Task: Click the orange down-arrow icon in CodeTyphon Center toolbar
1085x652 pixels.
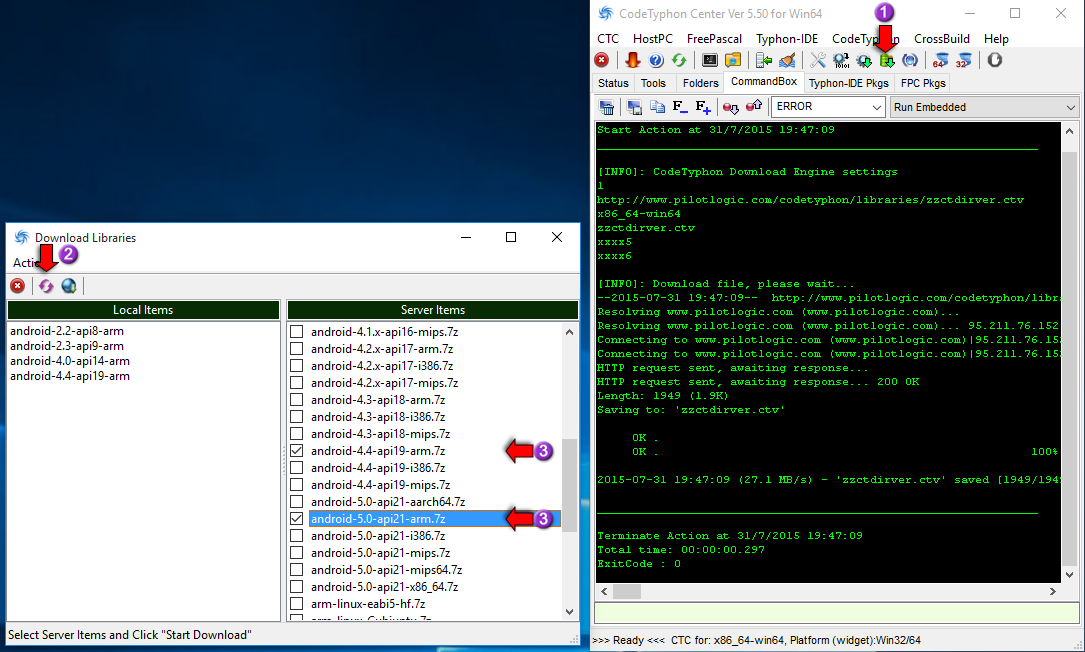Action: (632, 60)
